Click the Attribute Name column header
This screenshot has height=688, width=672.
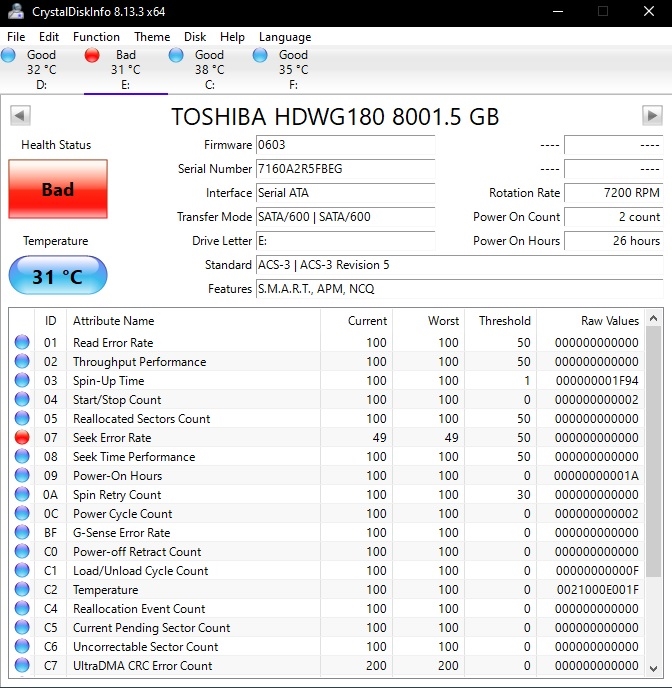[x=193, y=321]
